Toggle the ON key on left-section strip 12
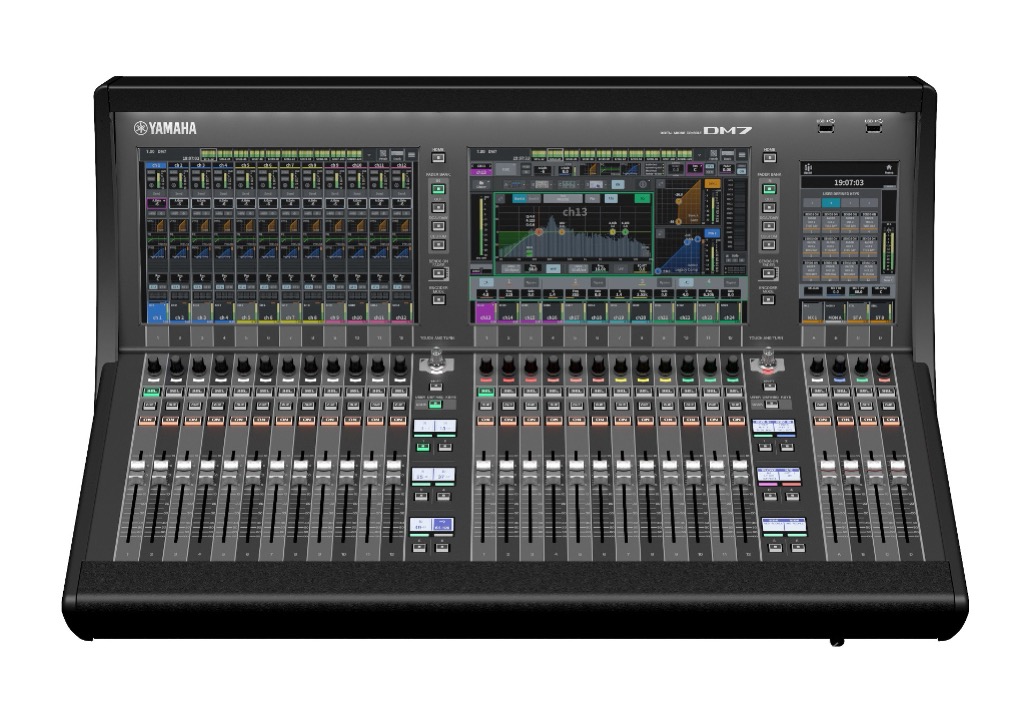The height and width of the screenshot is (720, 1029). point(398,420)
